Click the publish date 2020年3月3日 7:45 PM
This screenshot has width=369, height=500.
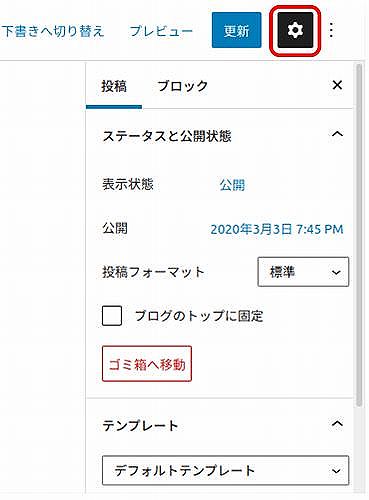[x=277, y=229]
